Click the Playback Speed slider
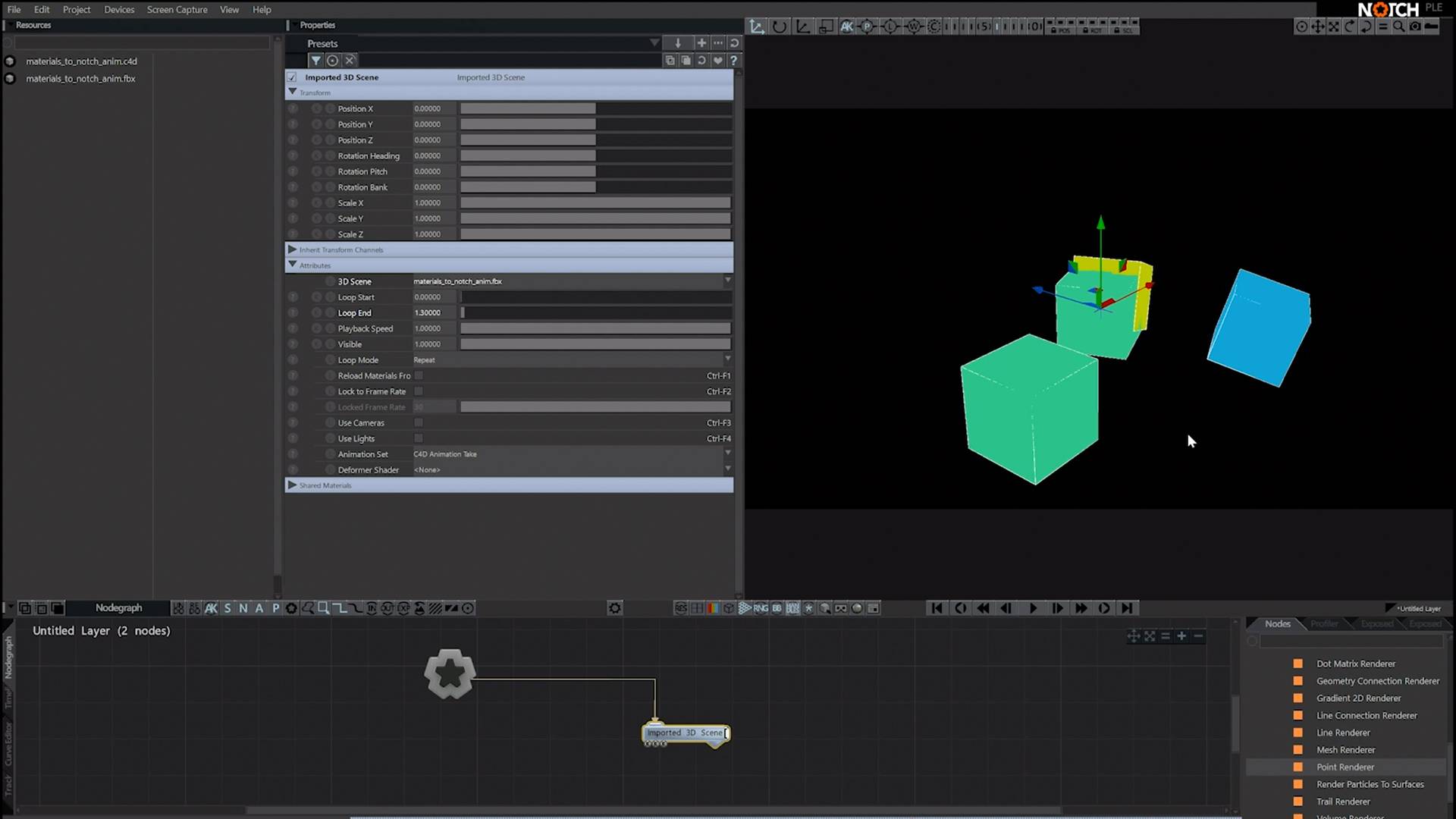The height and width of the screenshot is (819, 1456). [x=595, y=328]
